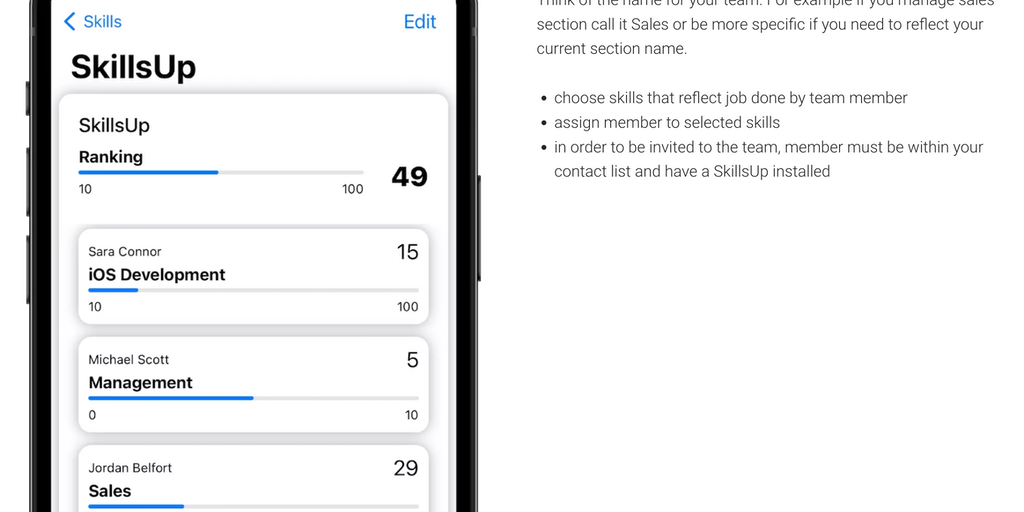Tap the back chevron arrow icon
Image resolution: width=1024 pixels, height=512 pixels.
70,22
